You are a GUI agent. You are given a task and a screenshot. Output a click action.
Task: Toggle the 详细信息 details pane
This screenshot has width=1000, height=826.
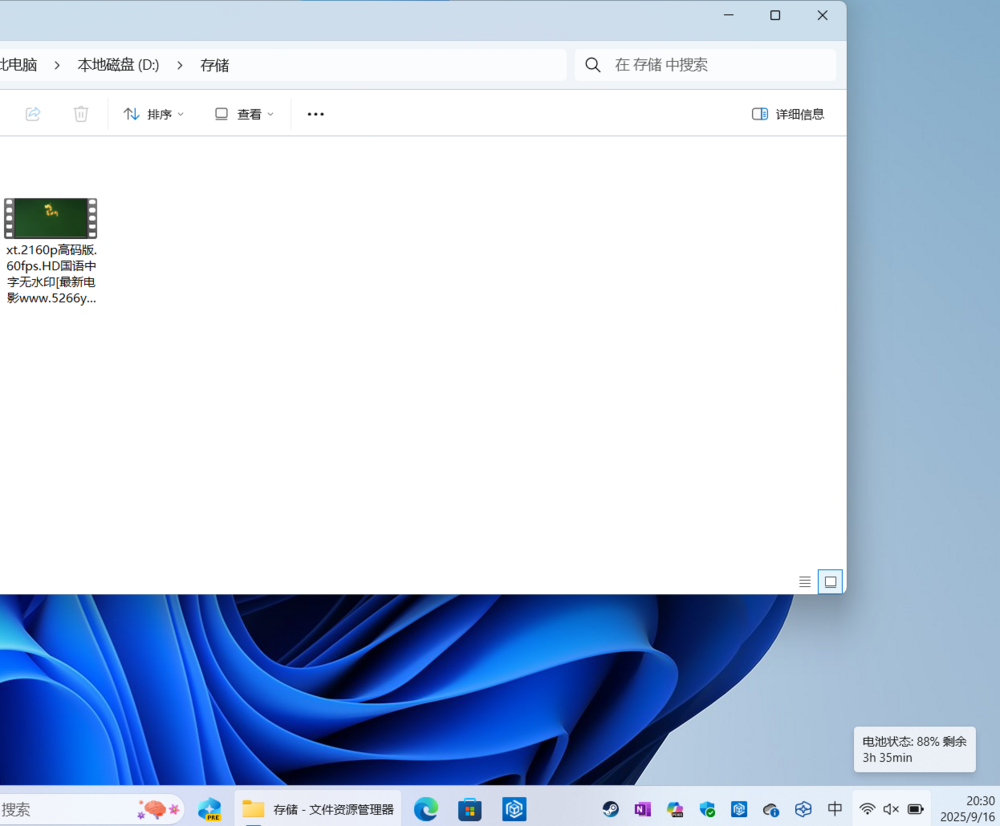788,114
